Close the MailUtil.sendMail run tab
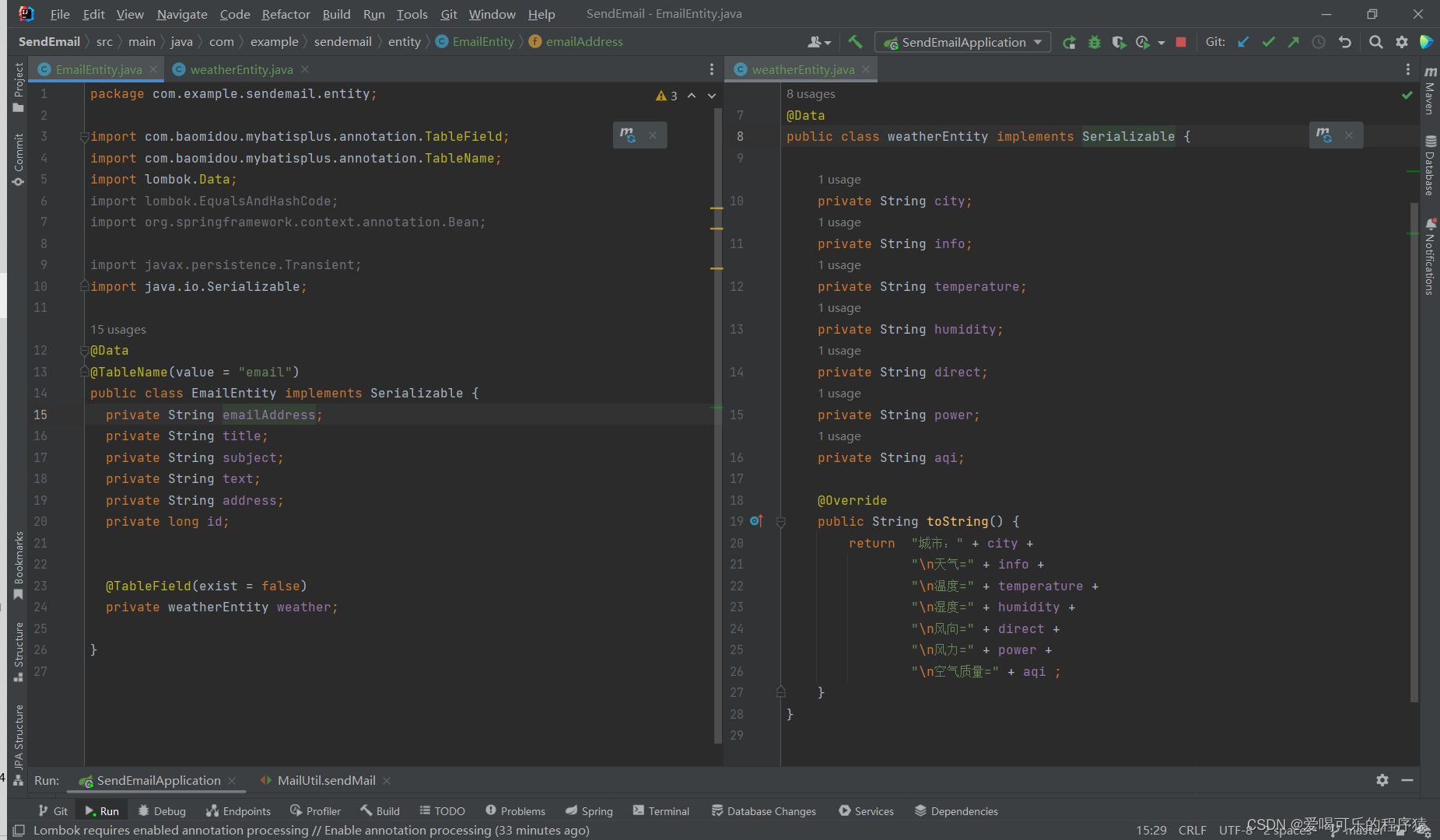The height and width of the screenshot is (840, 1440). (x=387, y=780)
